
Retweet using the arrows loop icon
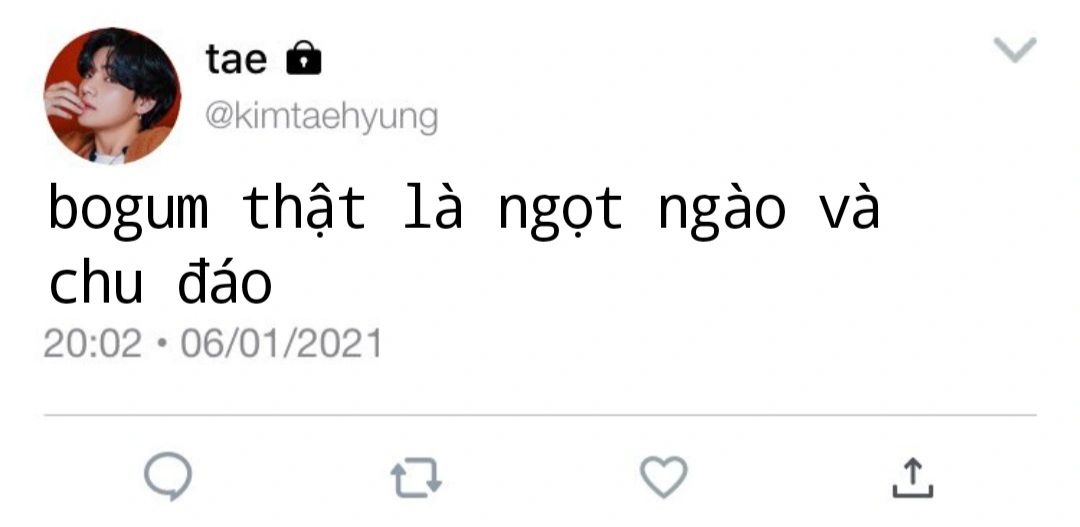(x=416, y=478)
